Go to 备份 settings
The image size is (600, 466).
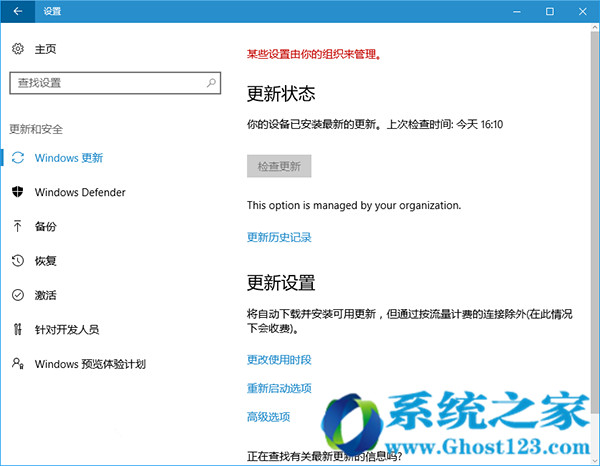coord(46,226)
